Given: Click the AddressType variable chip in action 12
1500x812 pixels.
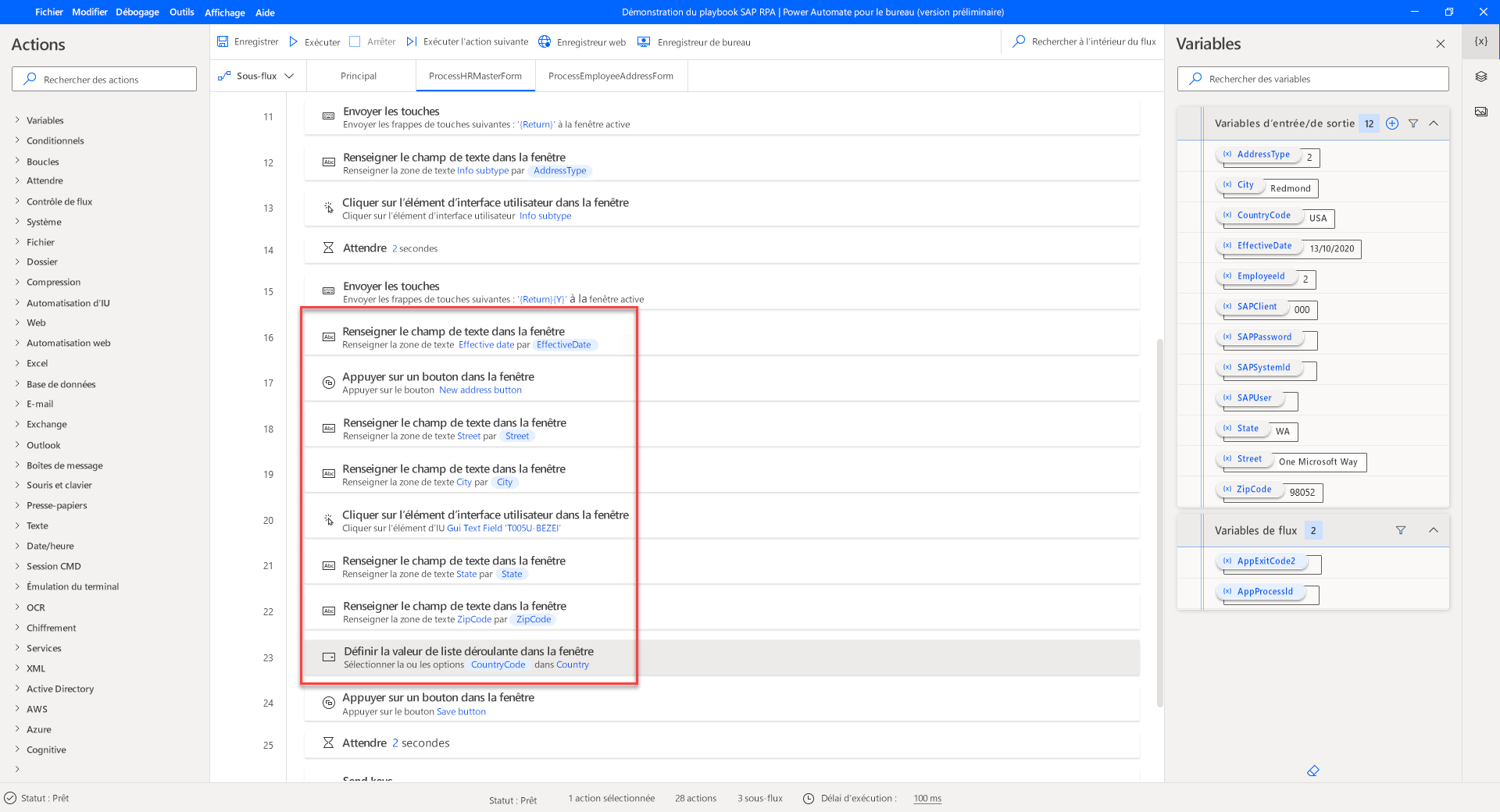Looking at the screenshot, I should [x=560, y=170].
